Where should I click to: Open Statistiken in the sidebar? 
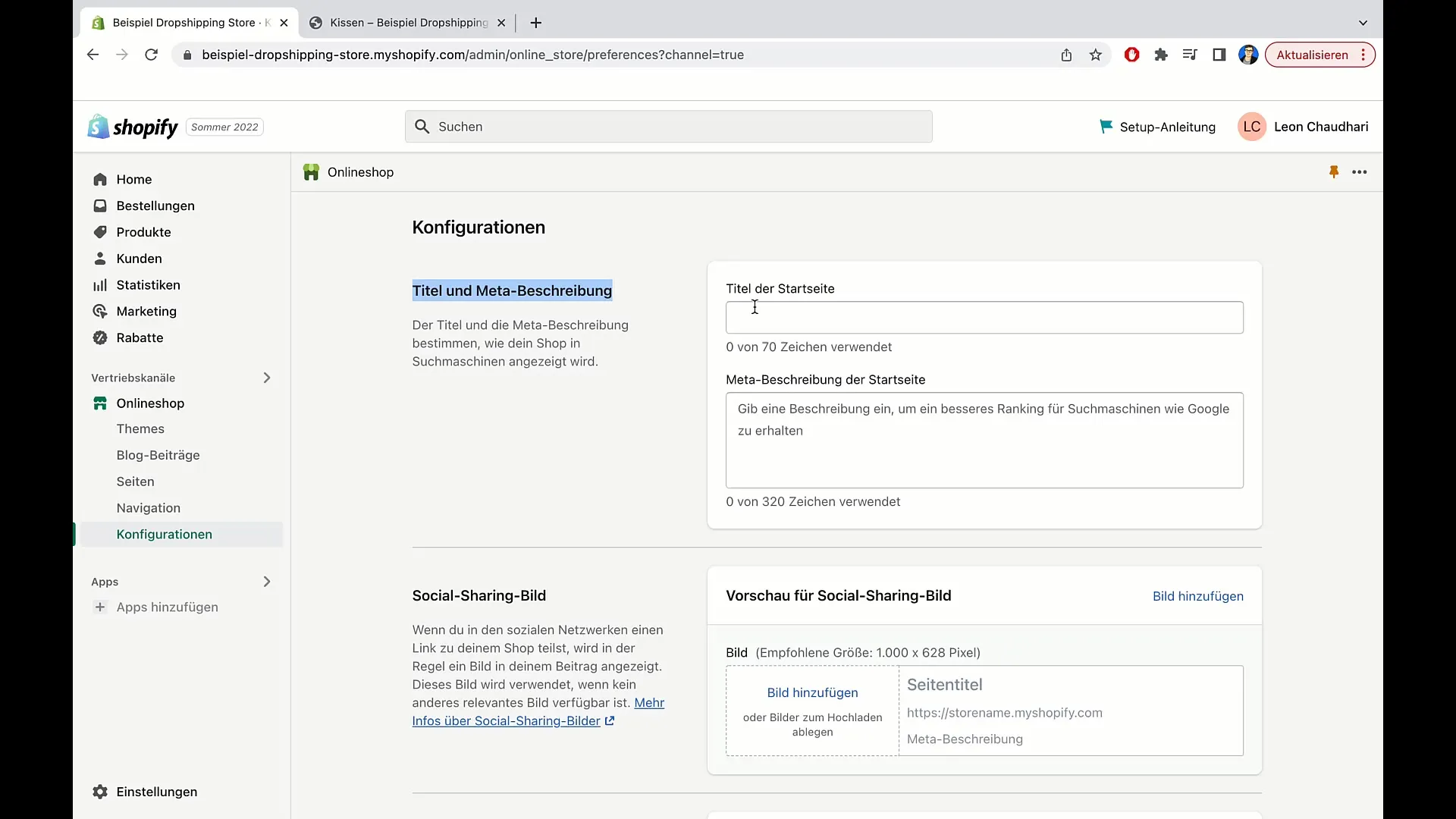tap(148, 284)
